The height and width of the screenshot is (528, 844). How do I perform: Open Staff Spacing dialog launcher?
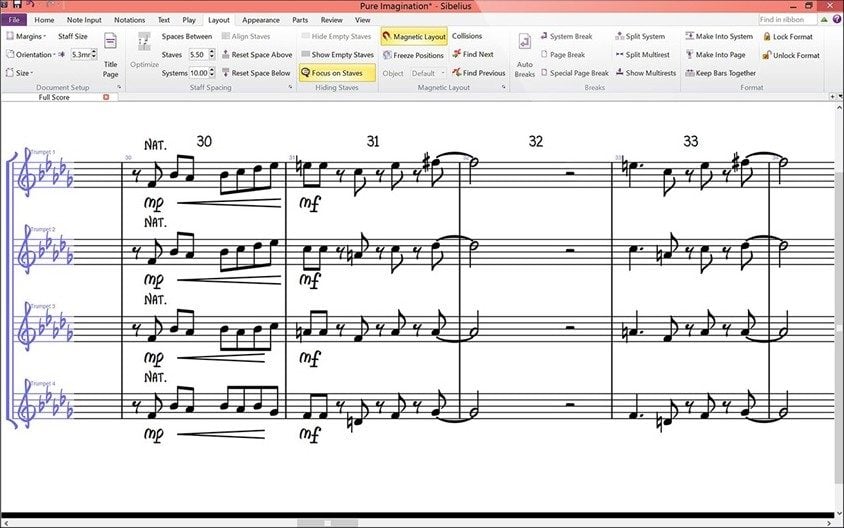(x=291, y=87)
